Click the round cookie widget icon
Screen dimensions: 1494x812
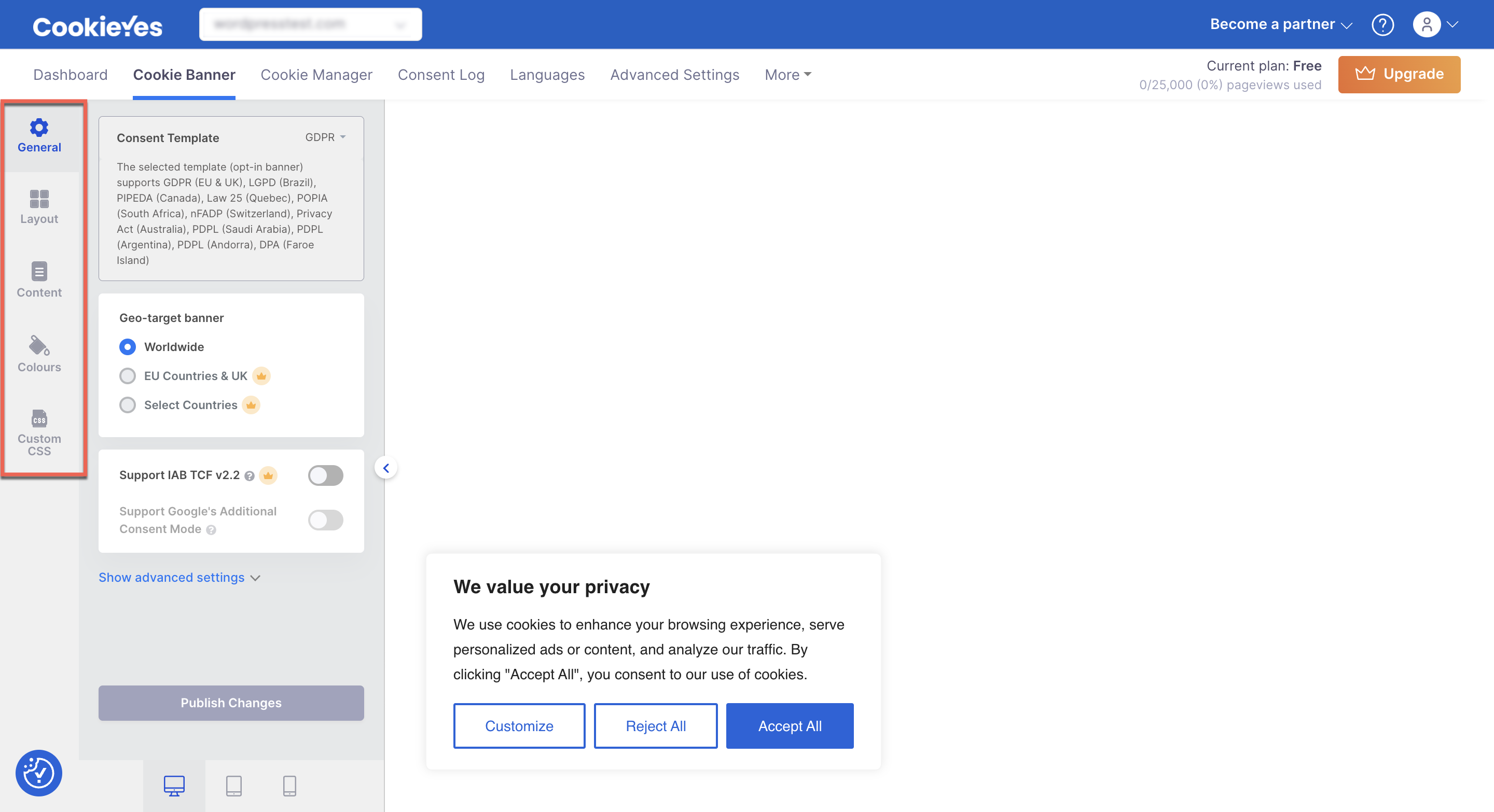click(x=39, y=773)
